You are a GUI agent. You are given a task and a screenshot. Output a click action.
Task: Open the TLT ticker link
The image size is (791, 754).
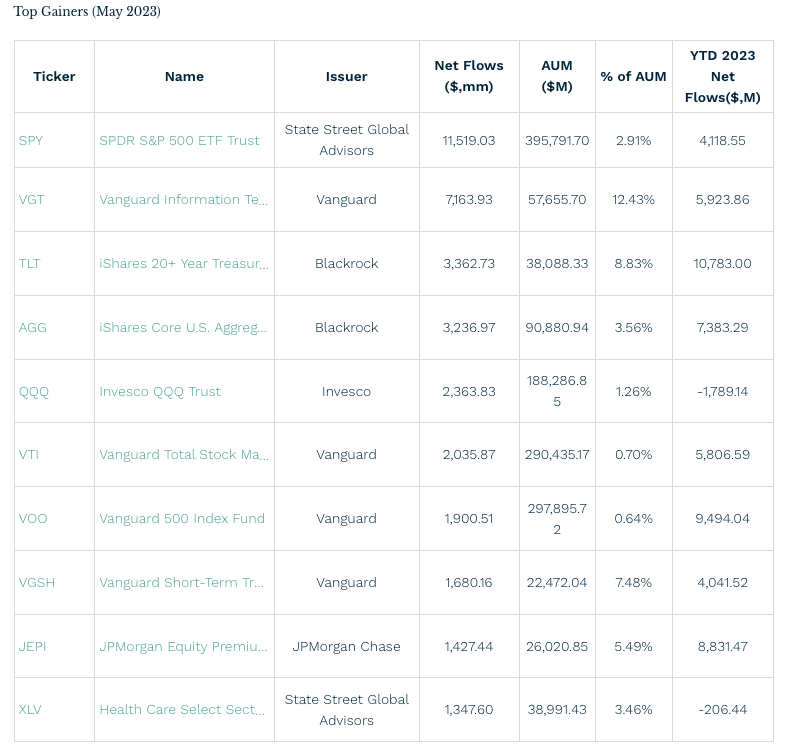29,264
